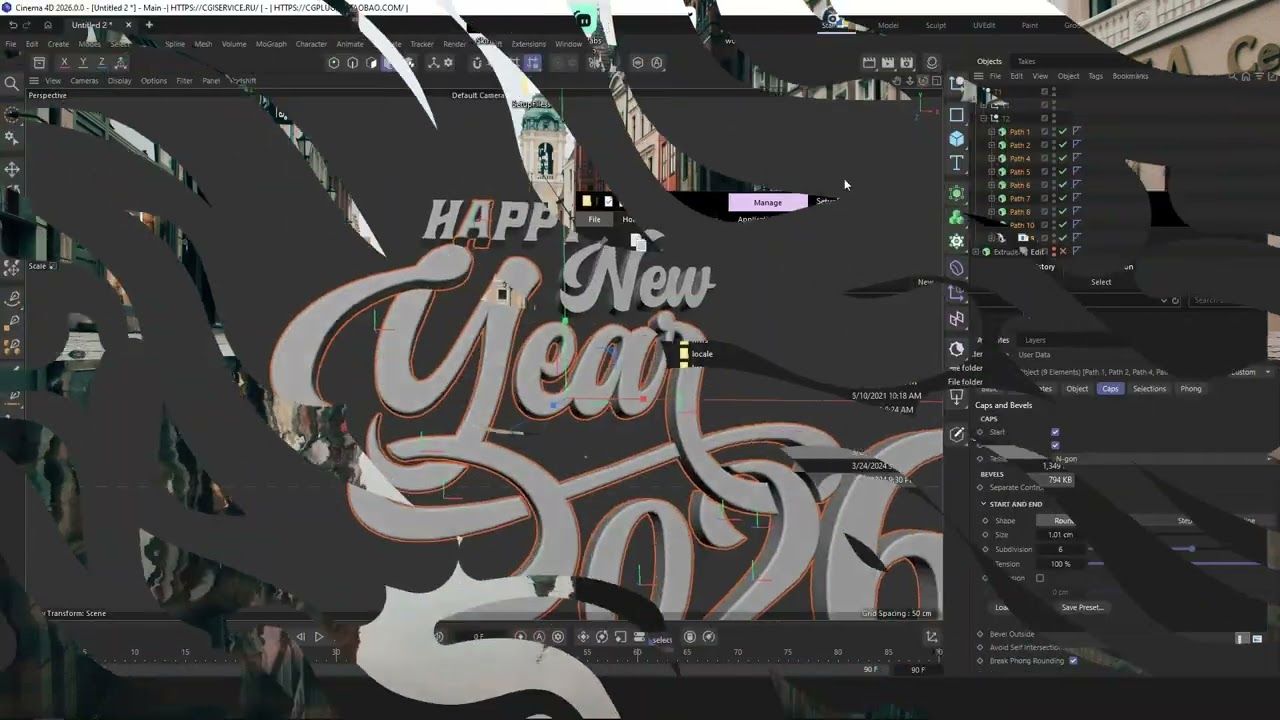Toggle Path 6 enabled green checkmark
This screenshot has width=1280, height=720.
pyautogui.click(x=1063, y=185)
